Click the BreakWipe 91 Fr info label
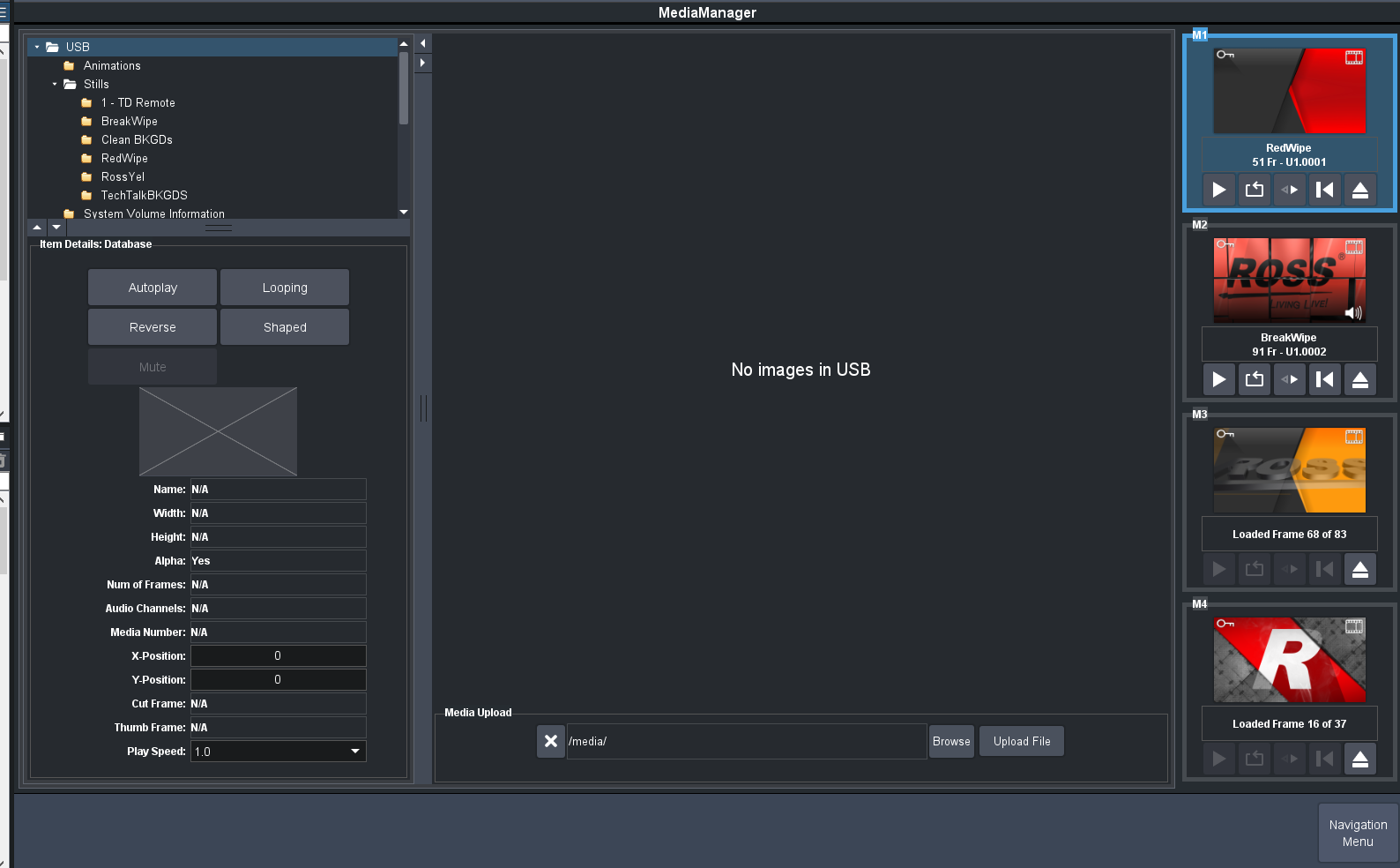 tap(1290, 345)
